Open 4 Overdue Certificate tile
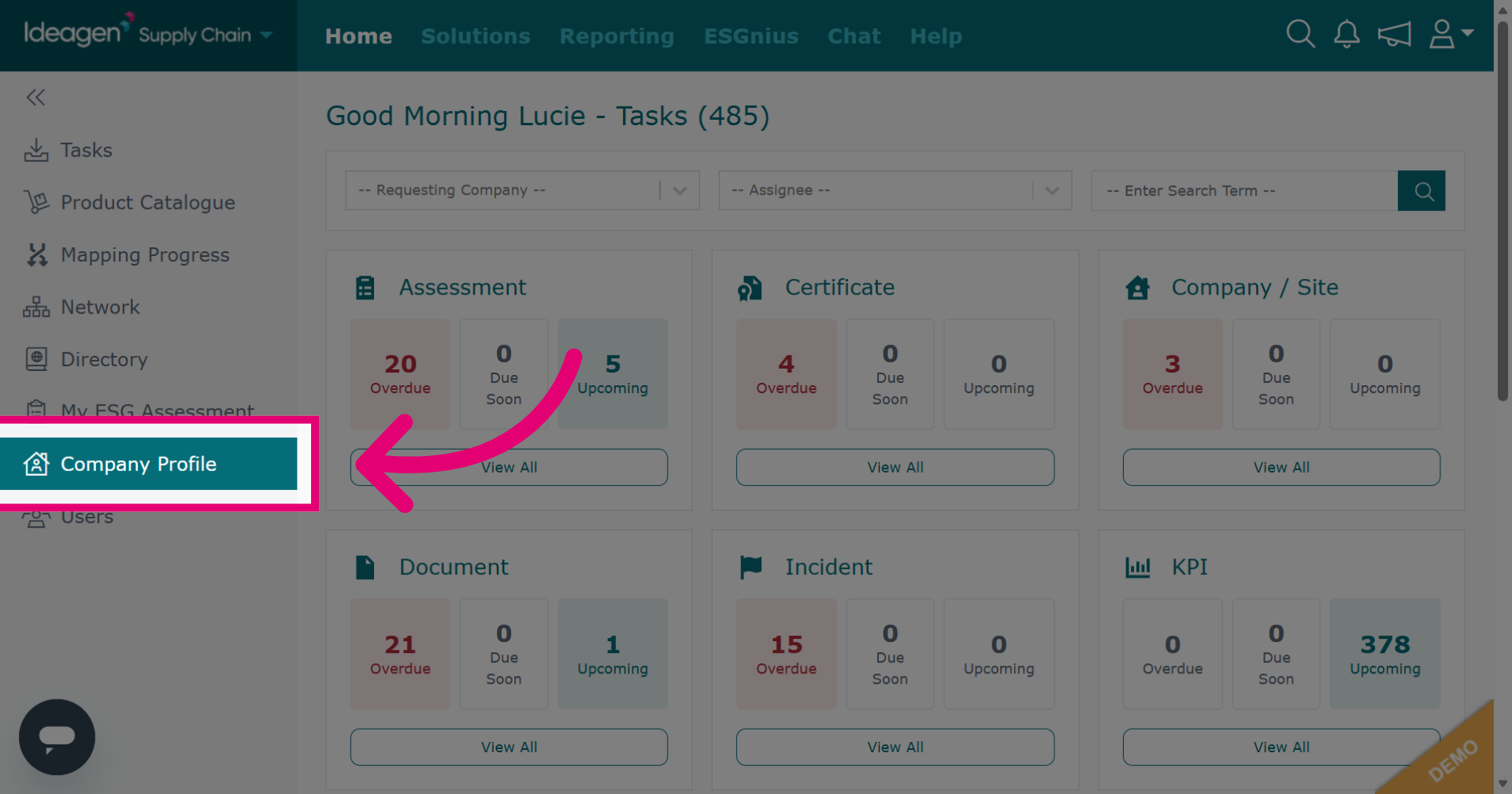Viewport: 1512px width, 794px height. point(786,374)
